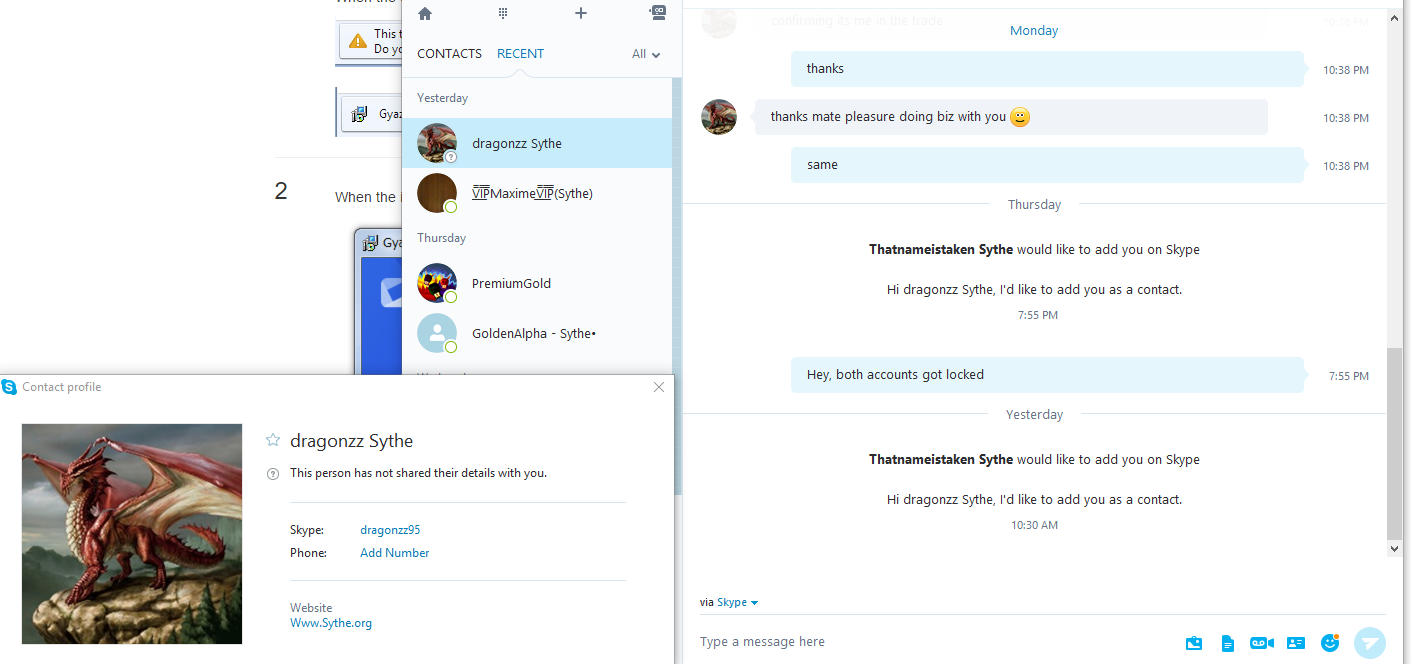Image resolution: width=1411 pixels, height=664 pixels.
Task: Click the 7:55 PM contact request greeting
Action: tap(1034, 289)
